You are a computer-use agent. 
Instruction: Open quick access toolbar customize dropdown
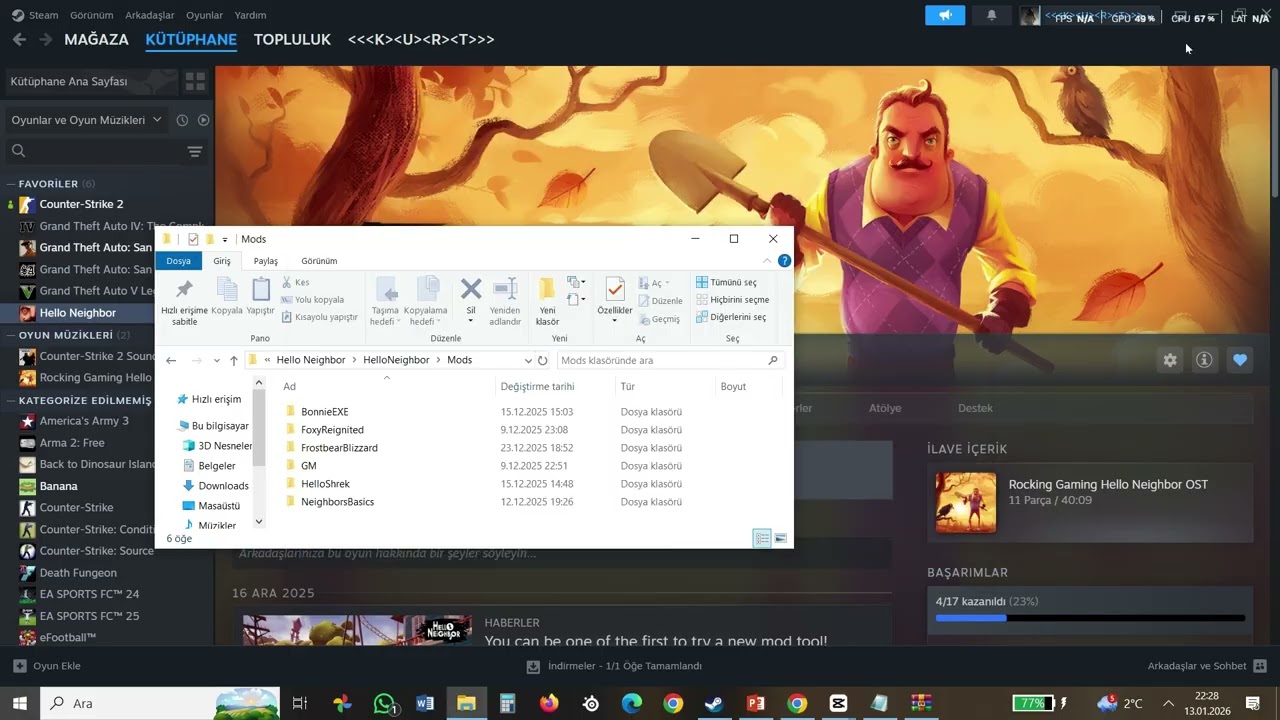coord(225,240)
